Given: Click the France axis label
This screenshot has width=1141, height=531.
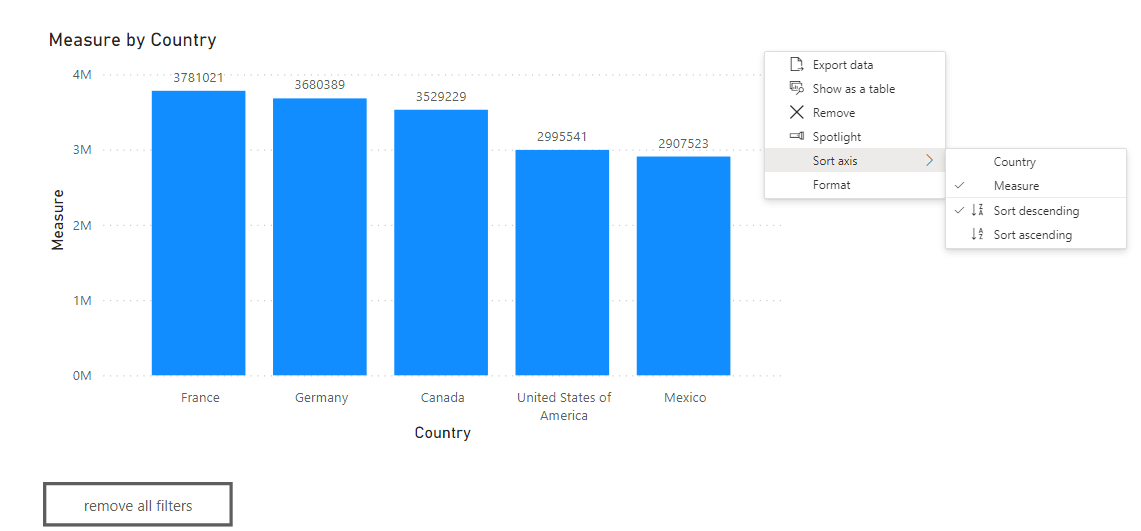Looking at the screenshot, I should (200, 398).
